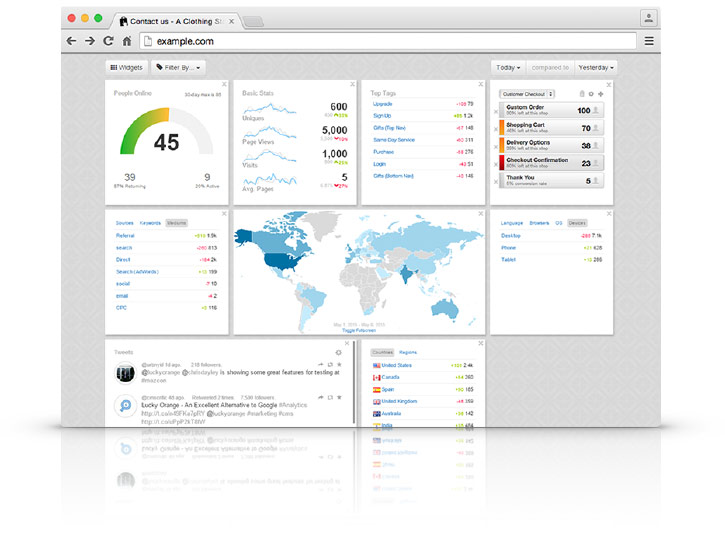Open the Tweets widget settings gear
This screenshot has width=725, height=540.
coord(338,353)
